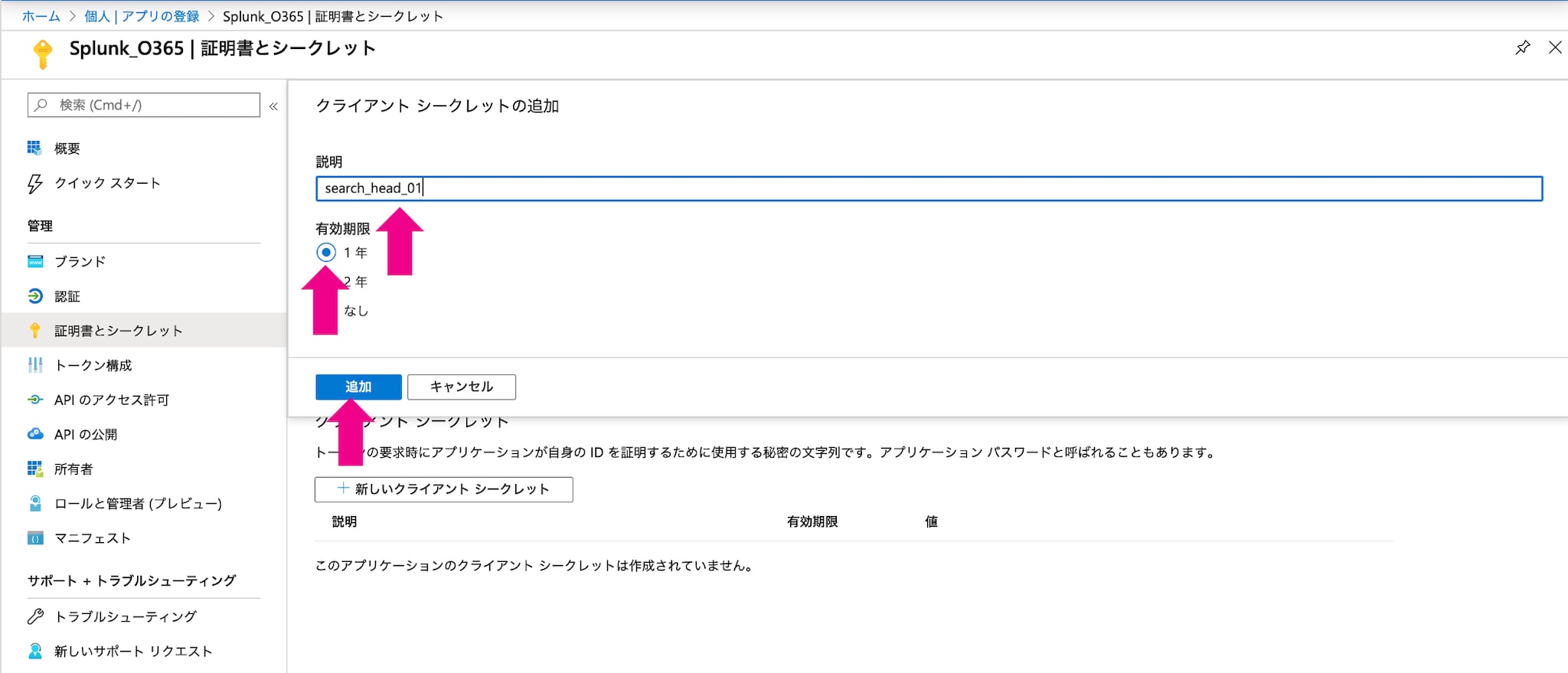Click the マニフェスト icon in sidebar
The height and width of the screenshot is (673, 1568).
(35, 537)
